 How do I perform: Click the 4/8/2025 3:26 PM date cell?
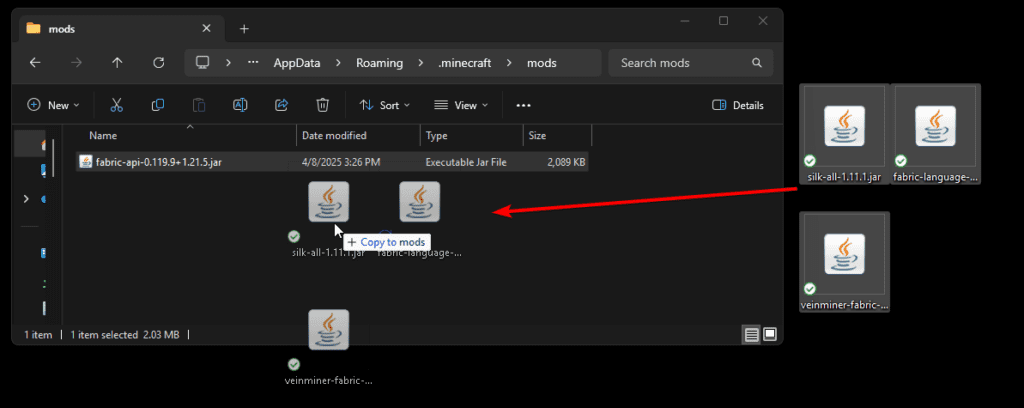tap(341, 162)
